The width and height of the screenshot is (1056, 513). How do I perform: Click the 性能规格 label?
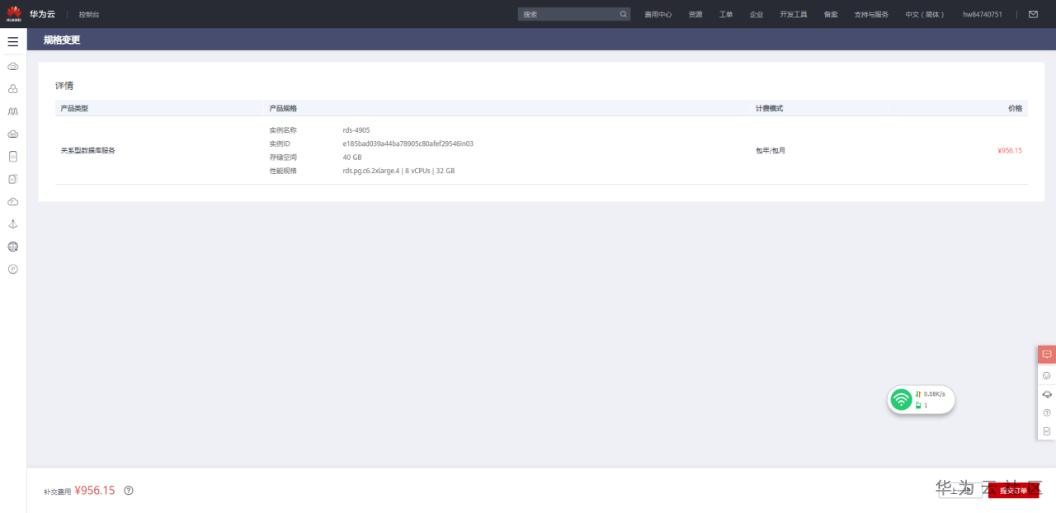point(283,171)
